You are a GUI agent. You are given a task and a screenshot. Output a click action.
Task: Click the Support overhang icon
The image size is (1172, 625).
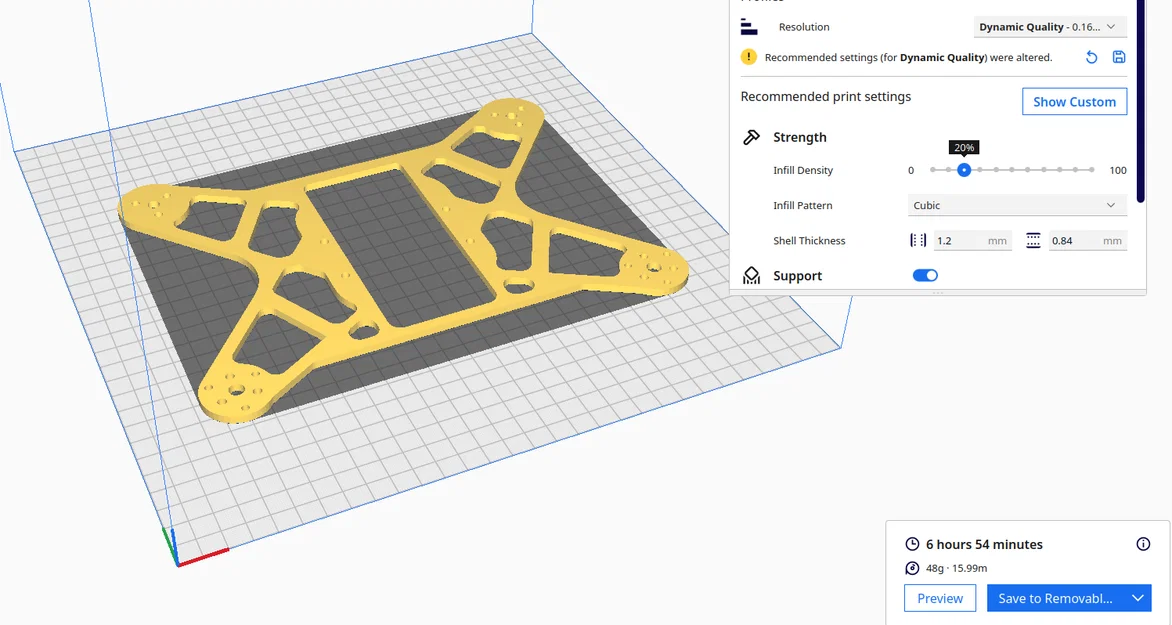click(751, 275)
